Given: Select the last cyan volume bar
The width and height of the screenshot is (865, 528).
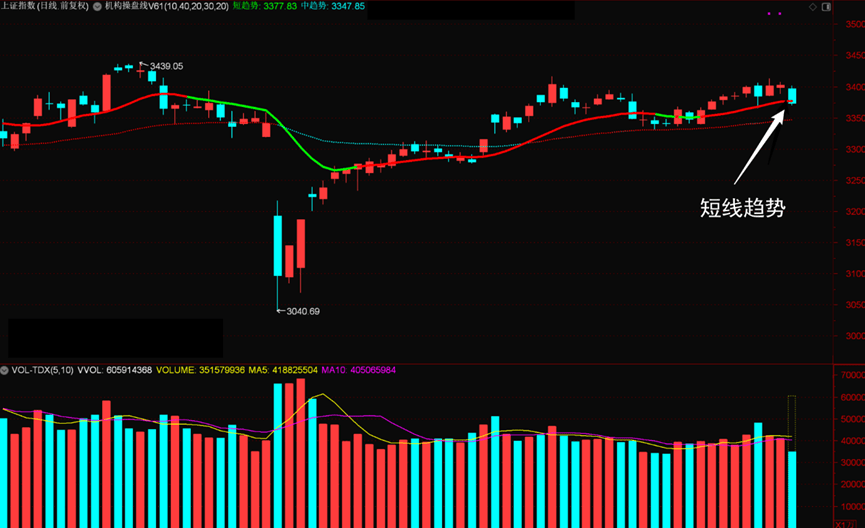Looking at the screenshot, I should [x=792, y=489].
